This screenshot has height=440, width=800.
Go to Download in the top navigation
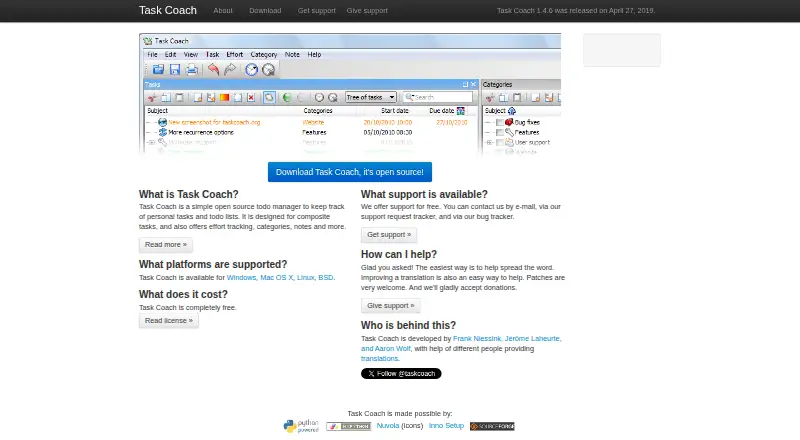[x=265, y=10]
